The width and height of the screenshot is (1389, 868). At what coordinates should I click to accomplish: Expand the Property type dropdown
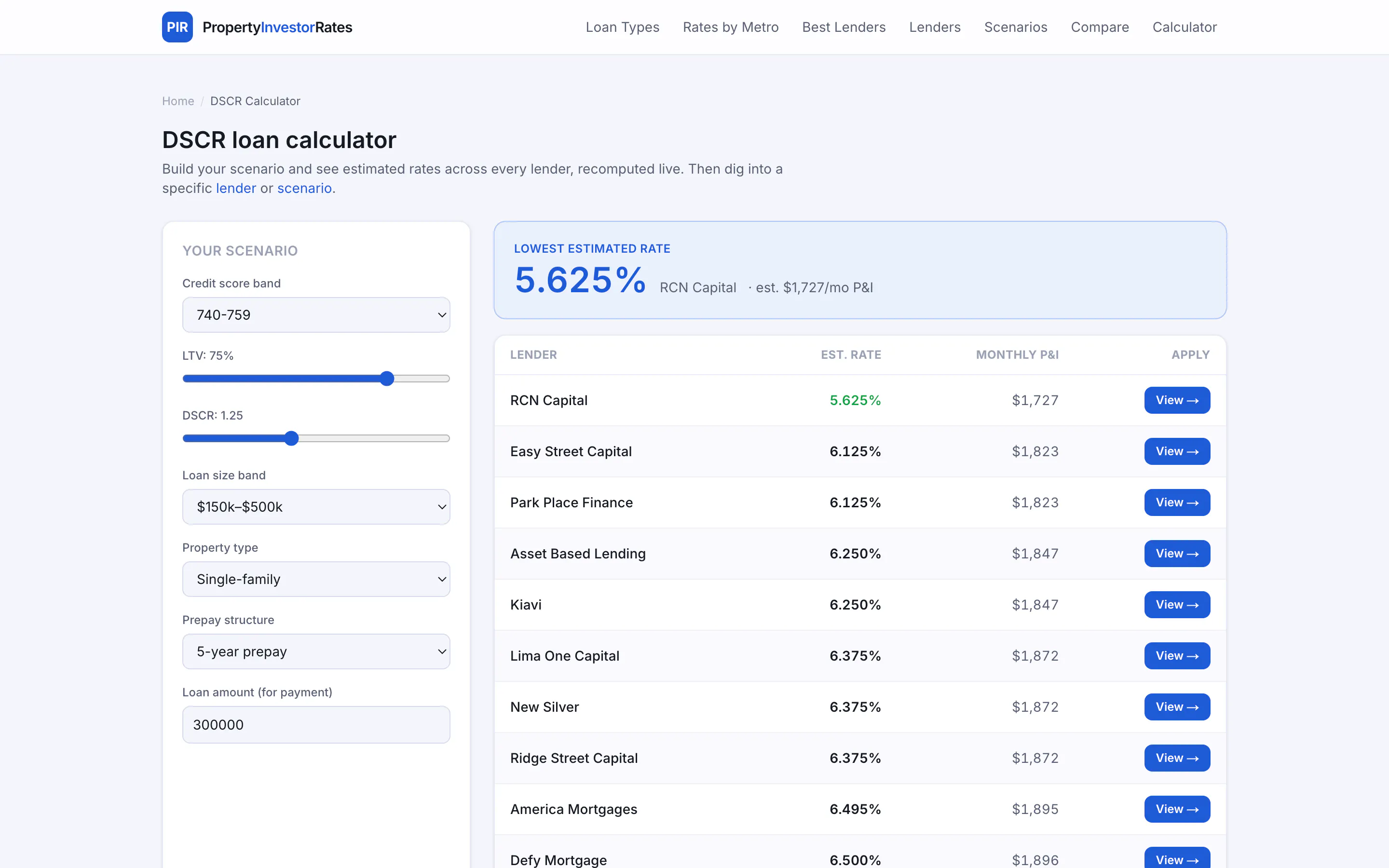pos(316,579)
